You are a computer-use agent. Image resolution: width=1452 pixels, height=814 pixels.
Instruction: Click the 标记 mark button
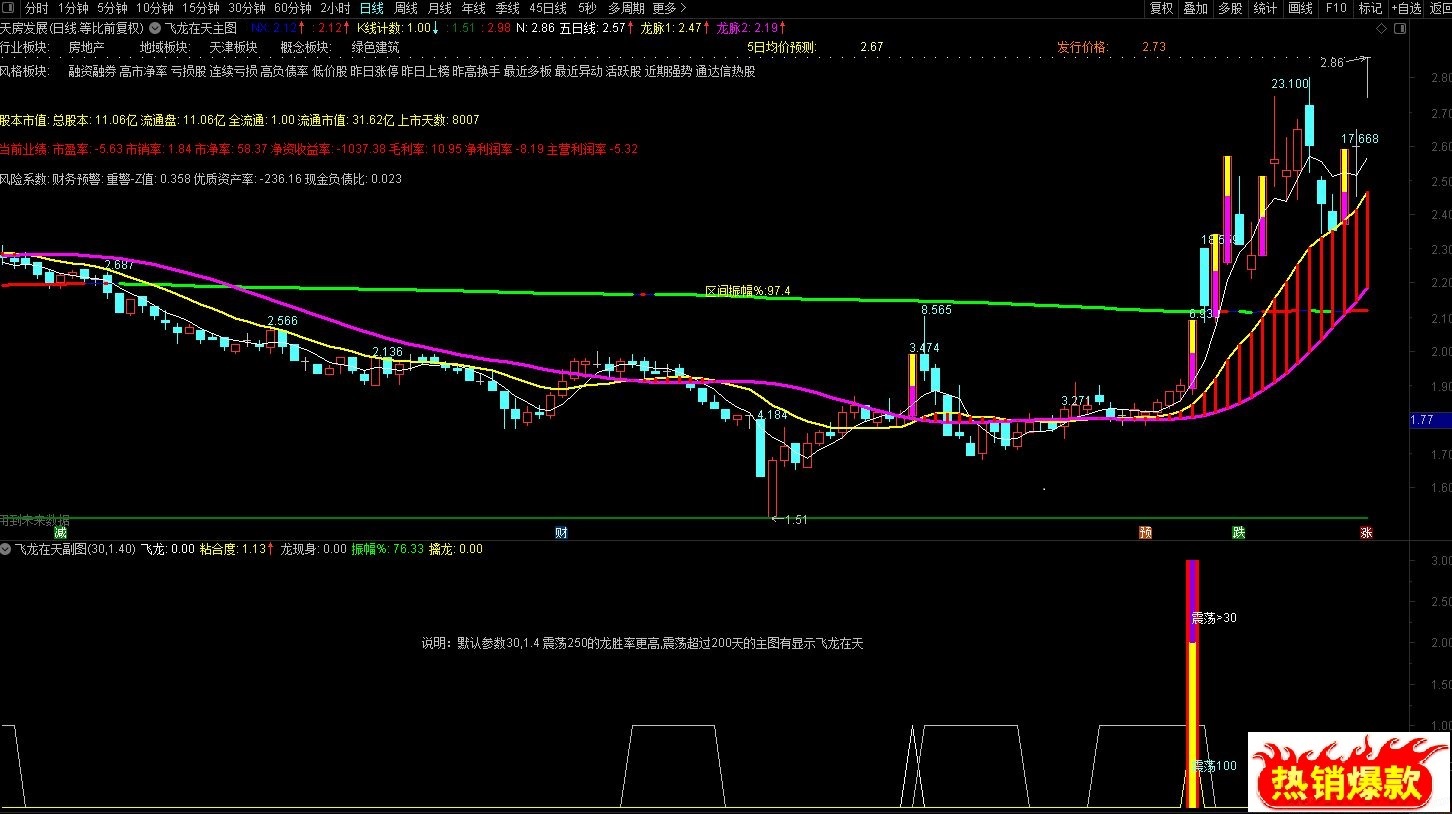tap(1370, 8)
